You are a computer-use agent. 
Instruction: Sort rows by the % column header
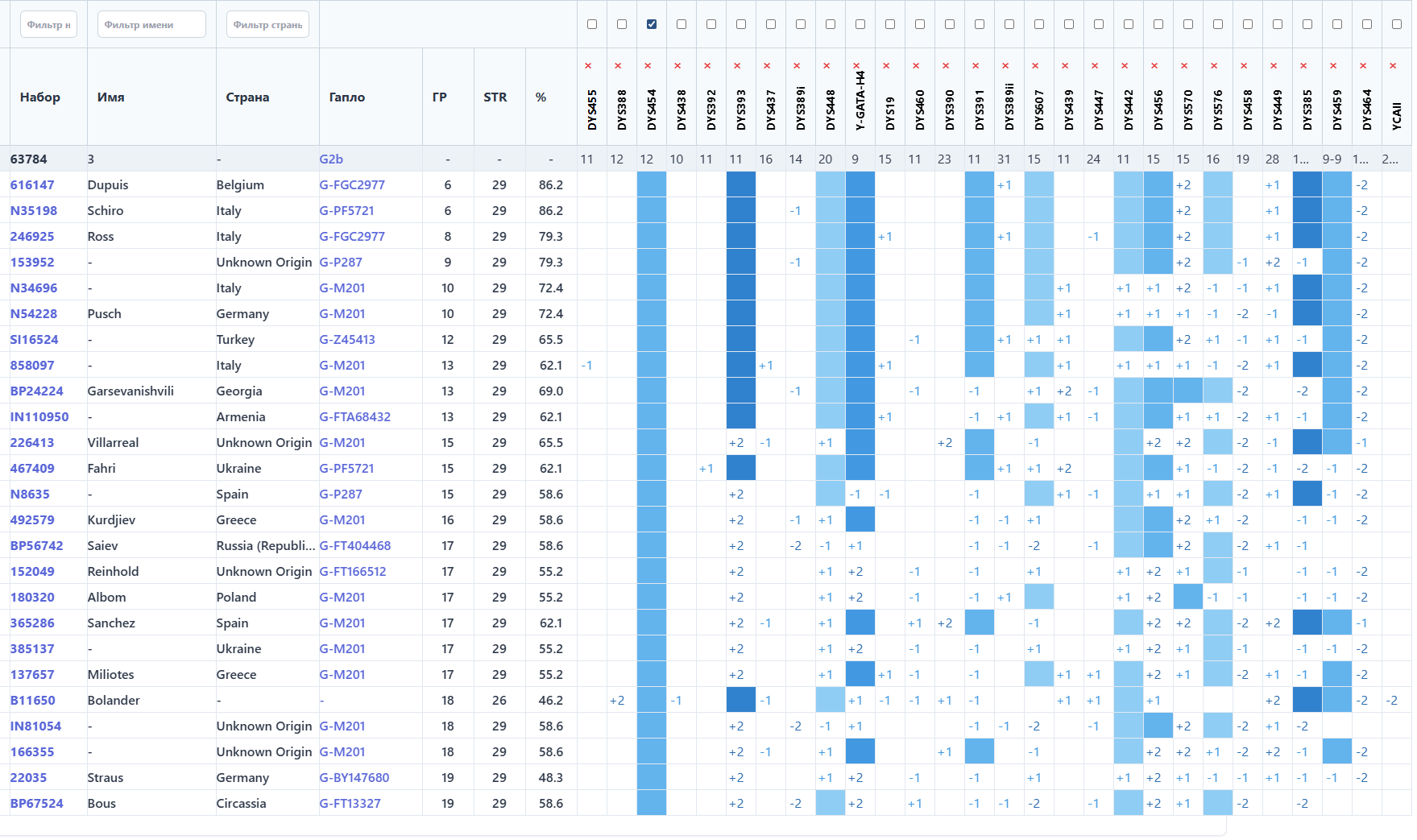541,97
